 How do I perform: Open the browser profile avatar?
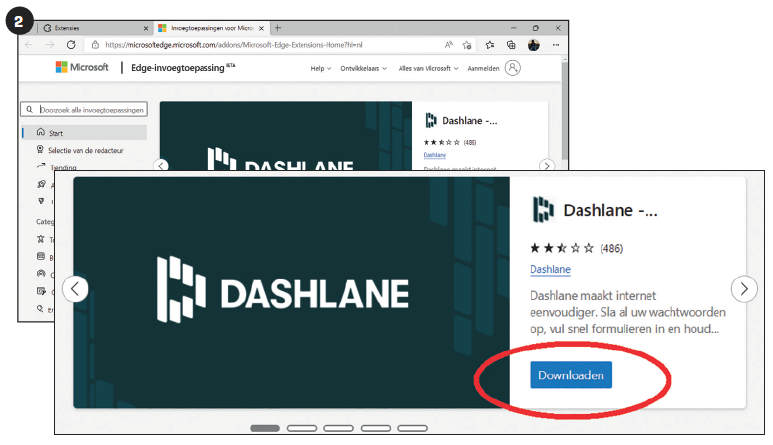(x=533, y=45)
